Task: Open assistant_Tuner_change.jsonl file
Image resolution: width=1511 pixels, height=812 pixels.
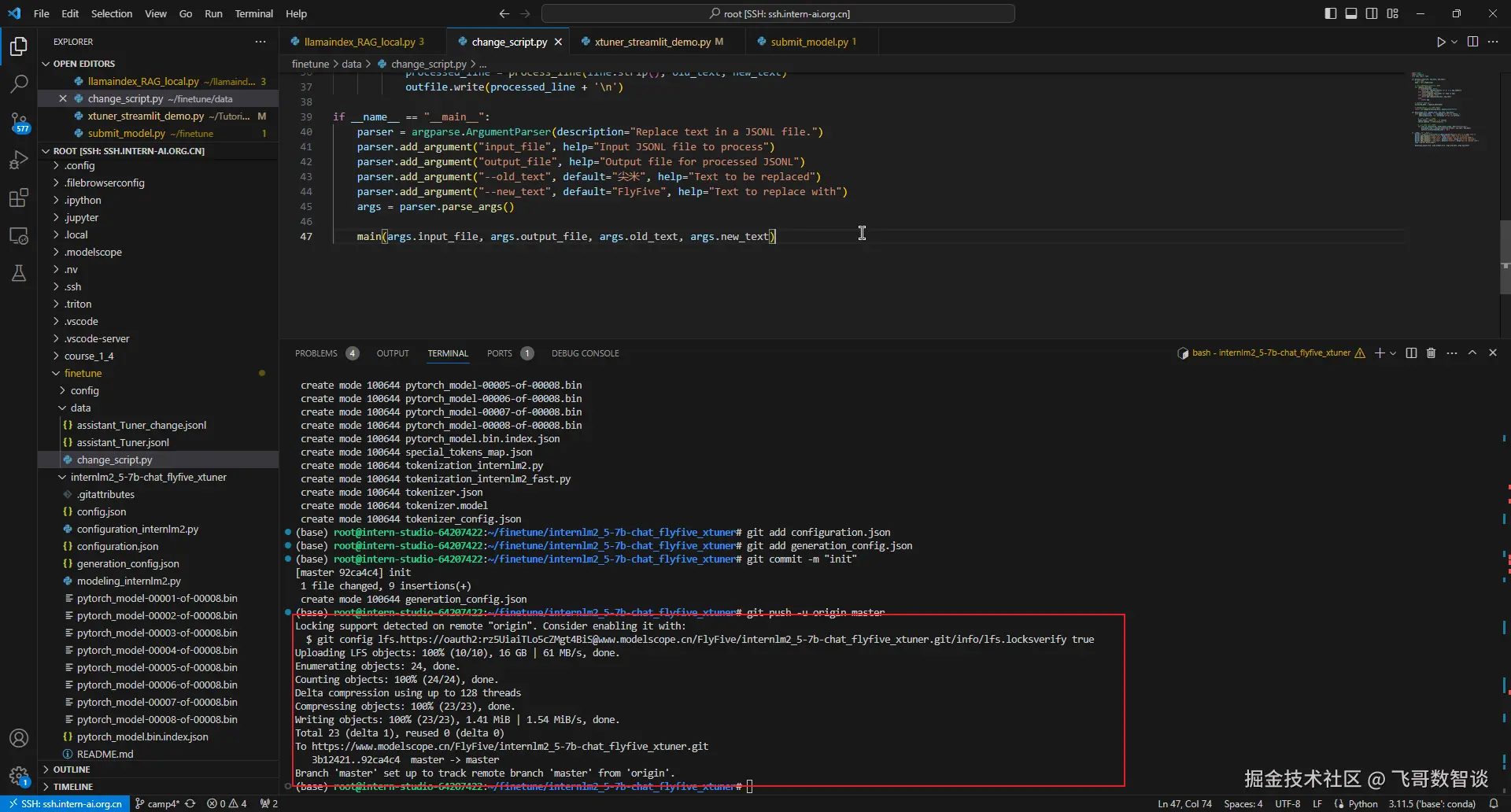Action: coord(142,426)
